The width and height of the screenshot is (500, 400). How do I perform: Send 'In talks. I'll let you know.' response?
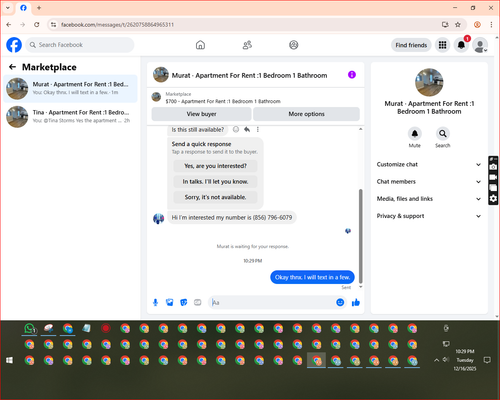215,182
